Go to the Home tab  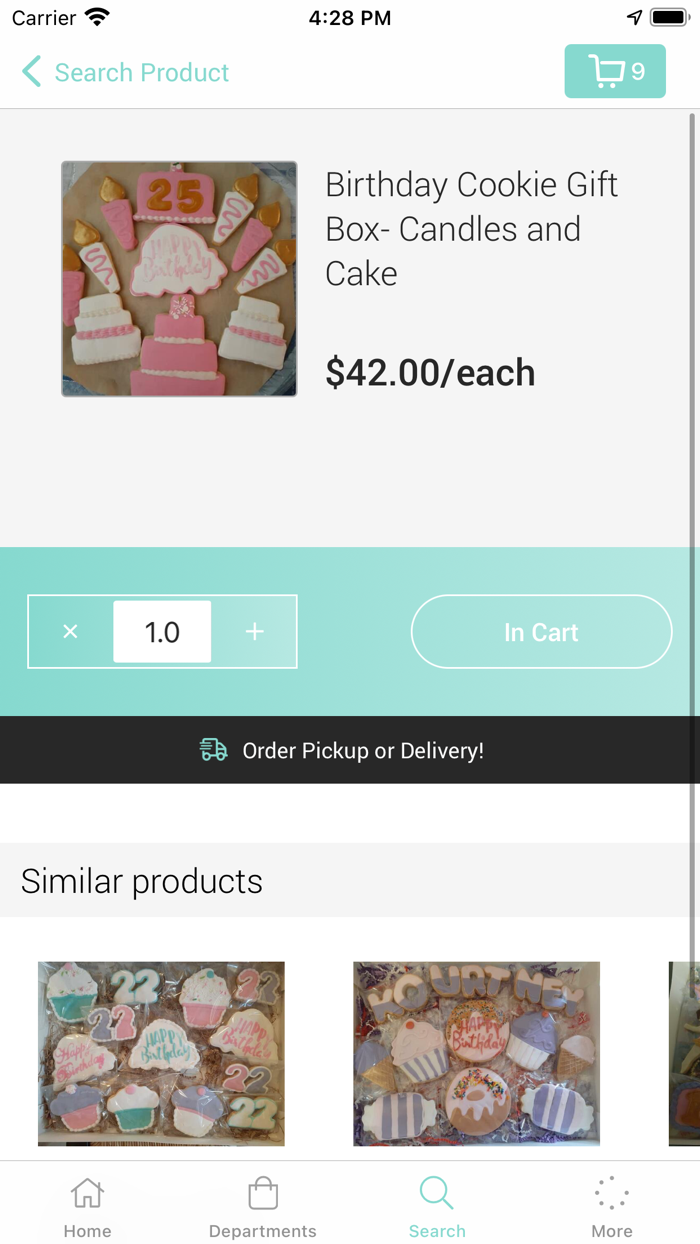[x=87, y=1206]
